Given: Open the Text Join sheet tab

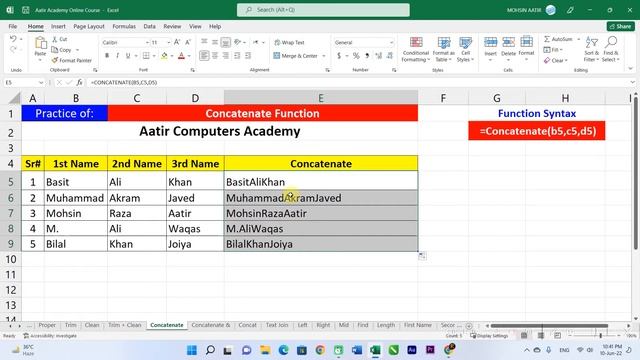Looking at the screenshot, I should pos(277,325).
